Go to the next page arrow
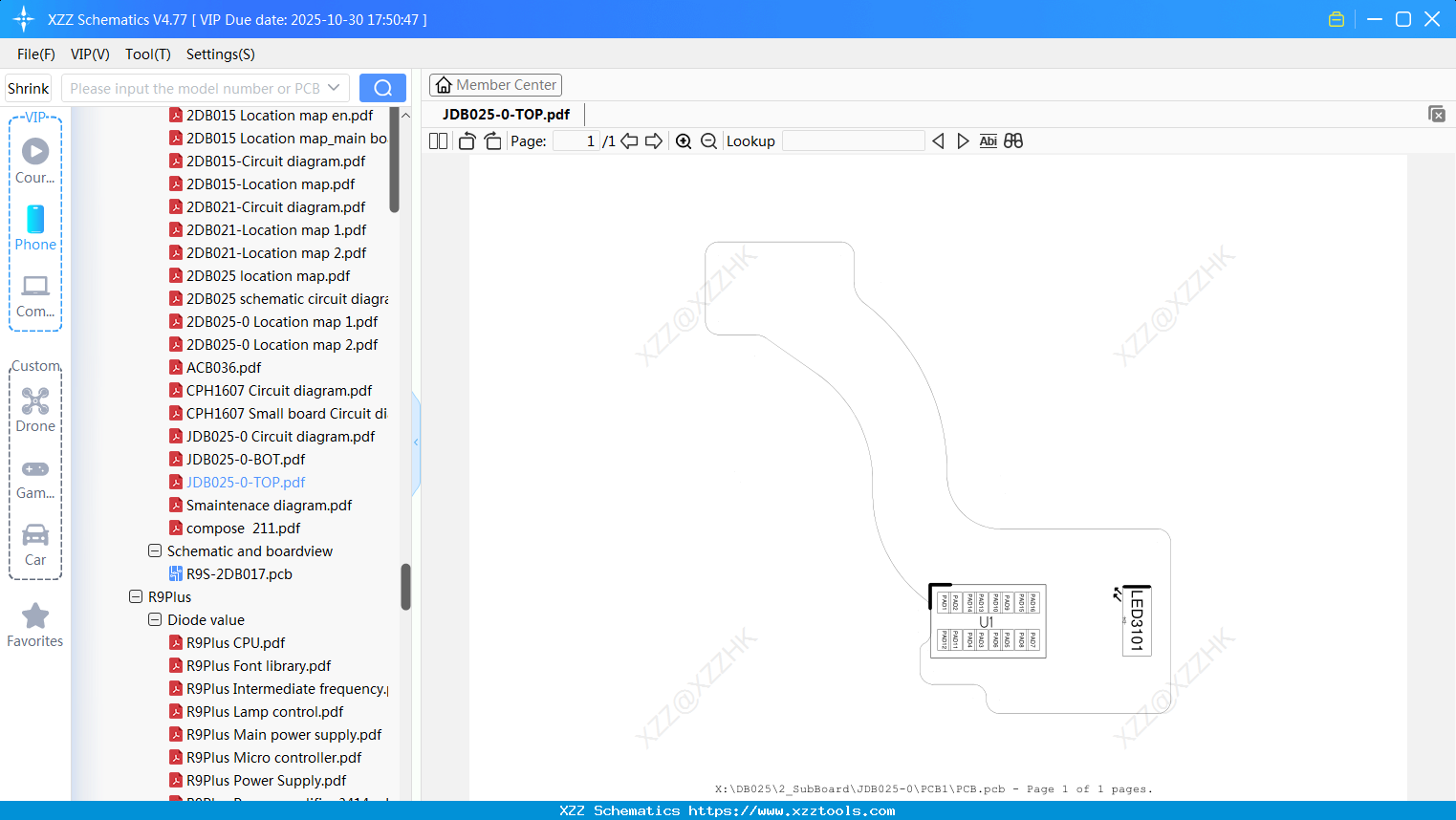The width and height of the screenshot is (1456, 820). coord(654,141)
